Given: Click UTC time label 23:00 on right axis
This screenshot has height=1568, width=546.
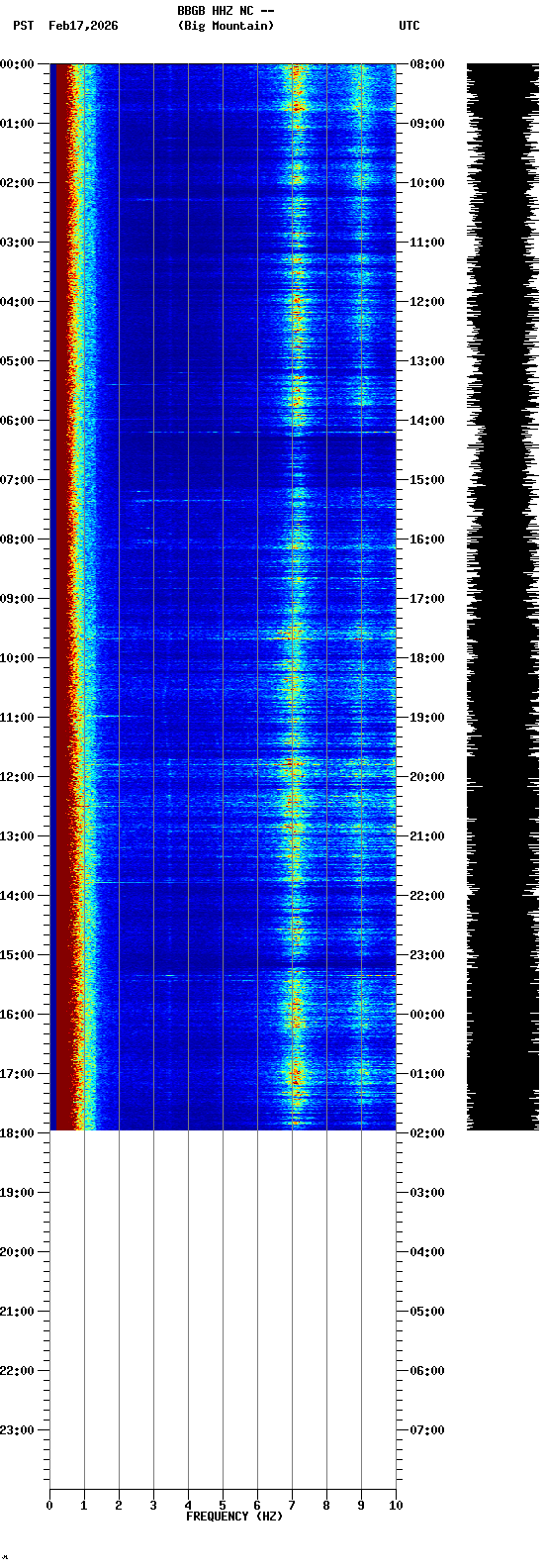Looking at the screenshot, I should pyautogui.click(x=427, y=955).
